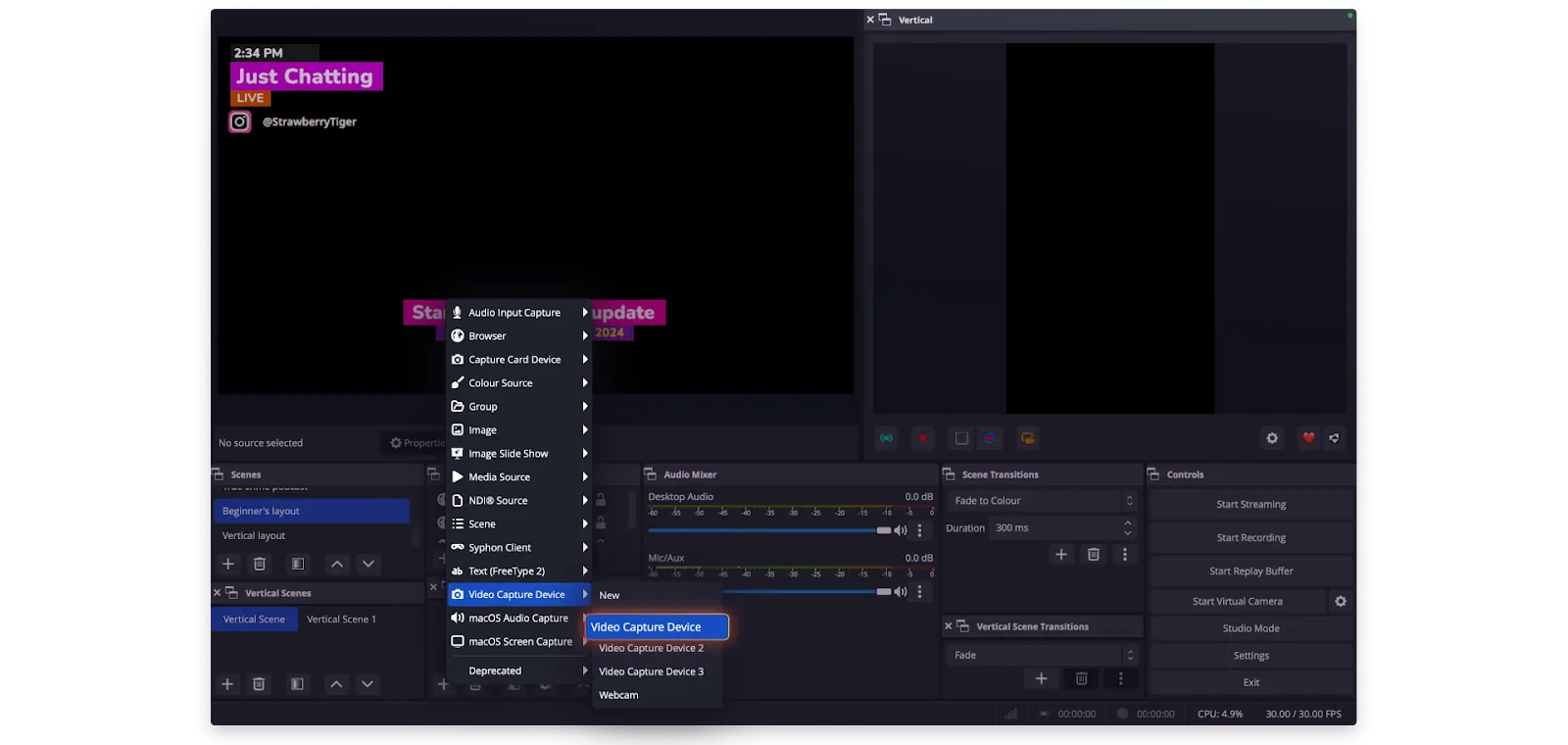Click Start Streaming button
The width and height of the screenshot is (1568, 745).
(1251, 505)
